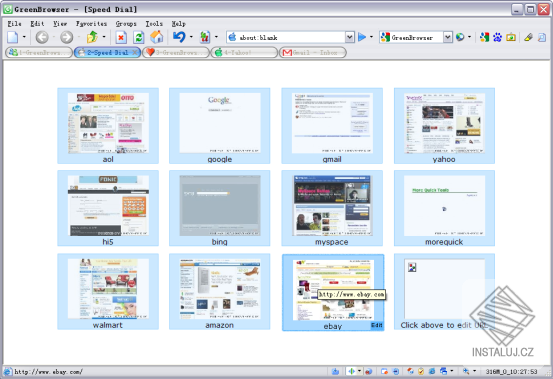This screenshot has width=553, height=379.
Task: Open the search engine combo dropdown
Action: (448, 37)
